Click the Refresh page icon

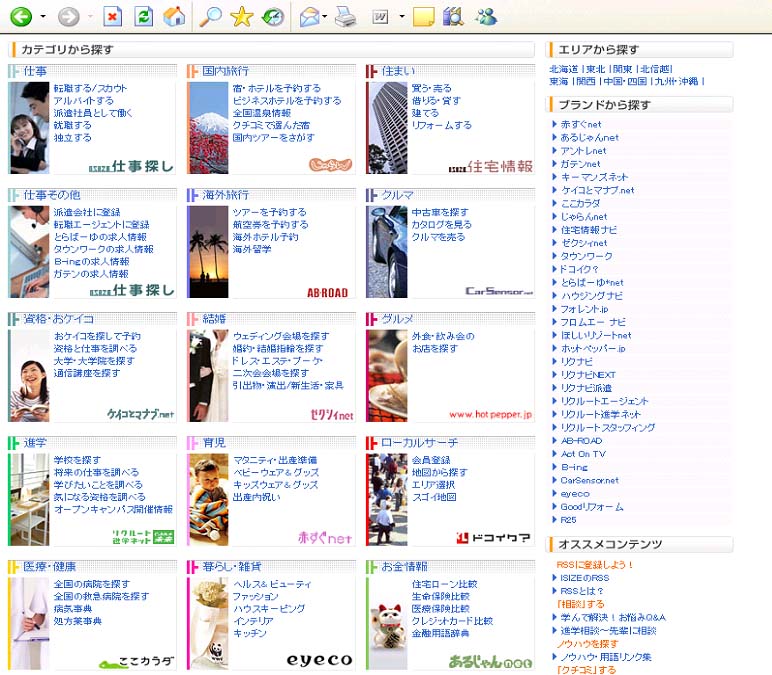click(143, 17)
